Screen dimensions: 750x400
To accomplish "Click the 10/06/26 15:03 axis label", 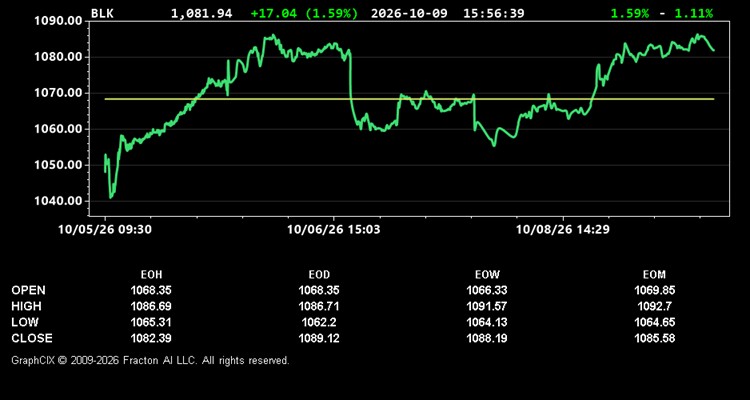I will (x=334, y=230).
